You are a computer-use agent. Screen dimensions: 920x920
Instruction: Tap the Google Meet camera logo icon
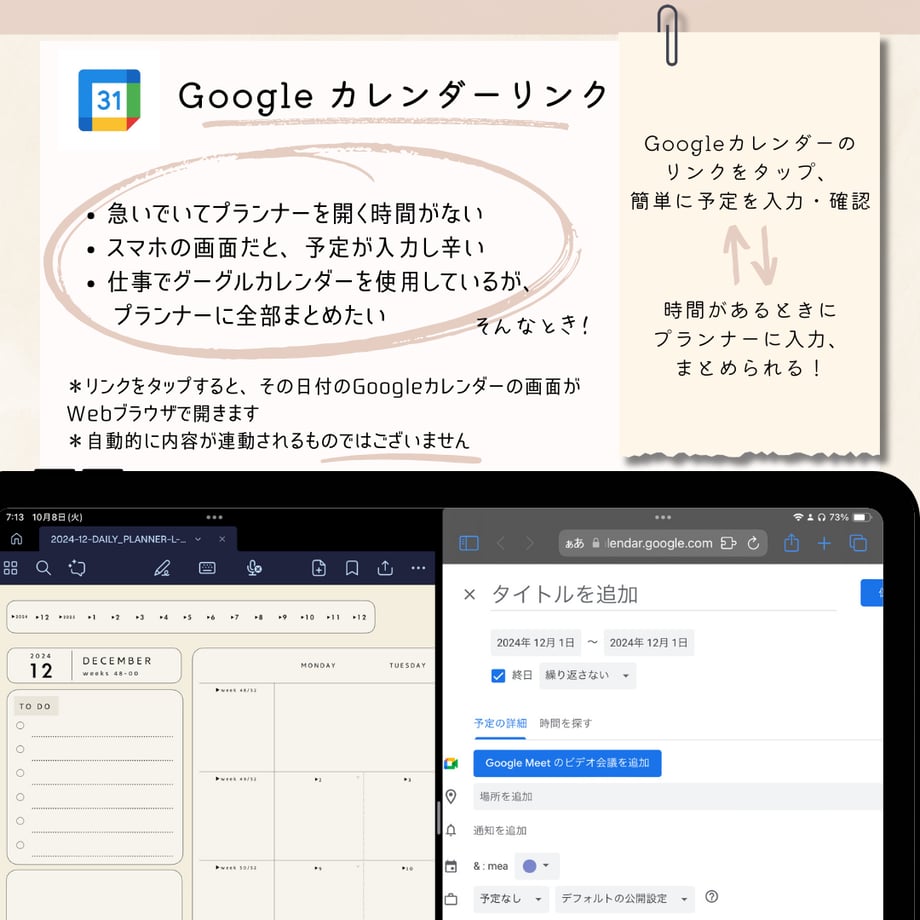(451, 763)
